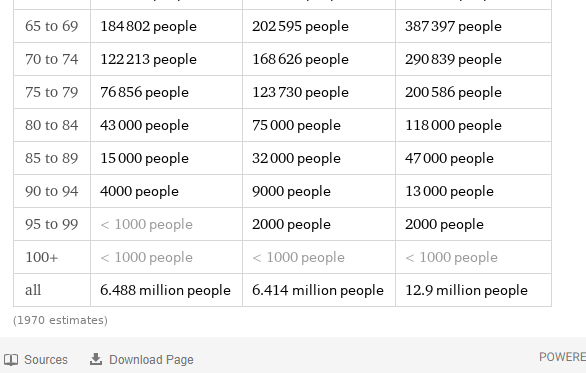
Task: Click the 9000 people cell
Action: coord(291,191)
